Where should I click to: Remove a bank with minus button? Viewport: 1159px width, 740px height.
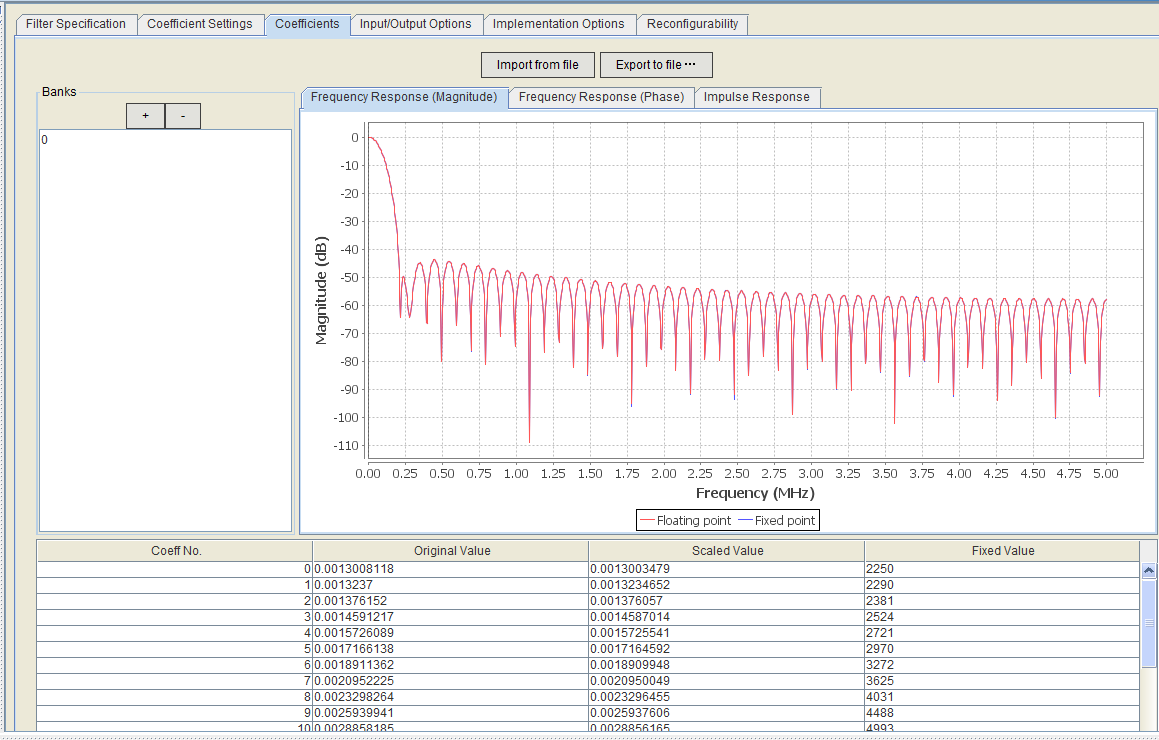[x=183, y=117]
